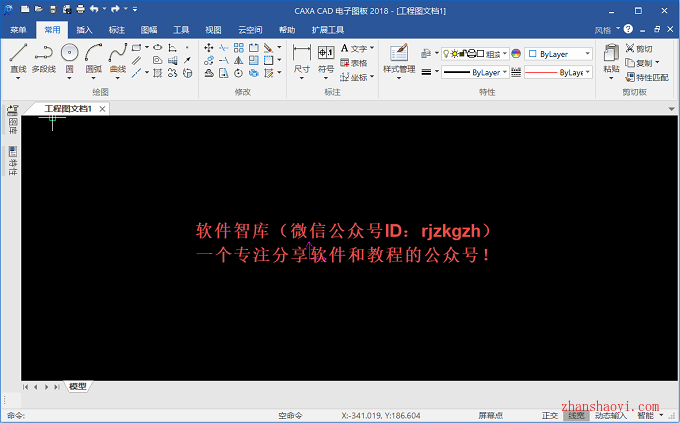Select the 曲线 (Spline curve) tool
Viewport: 680px width, 423px height.
pyautogui.click(x=118, y=58)
